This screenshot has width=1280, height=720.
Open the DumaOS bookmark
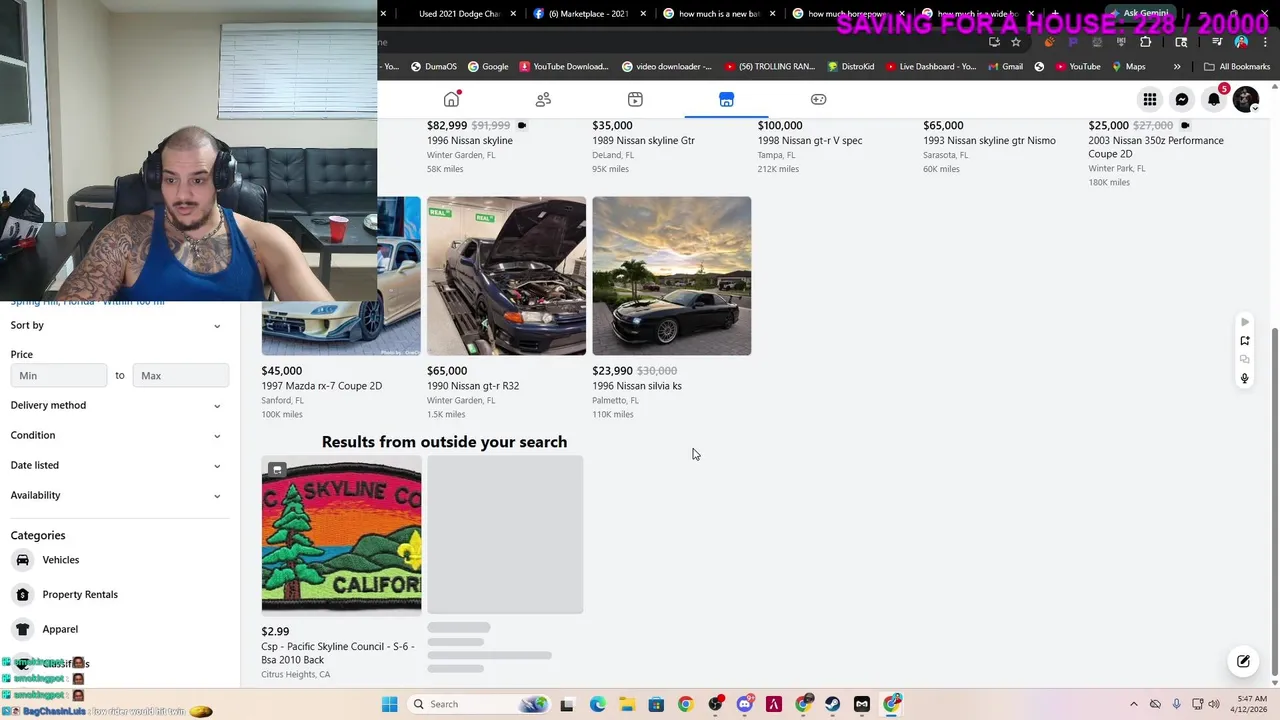(x=433, y=67)
